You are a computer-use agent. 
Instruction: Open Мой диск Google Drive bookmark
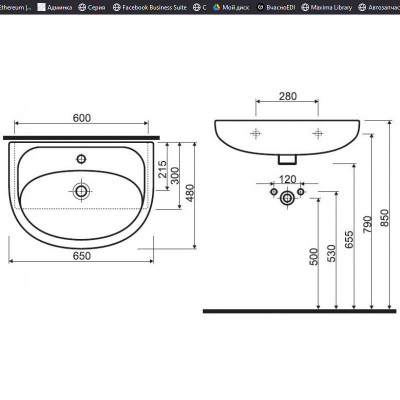(231, 7)
